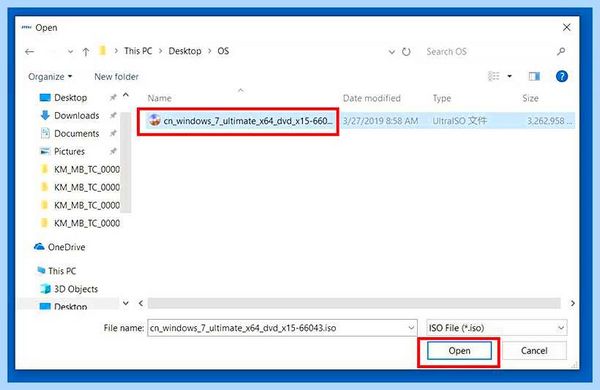Click the pin icon next to Desktop
This screenshot has width=600, height=390.
[113, 98]
